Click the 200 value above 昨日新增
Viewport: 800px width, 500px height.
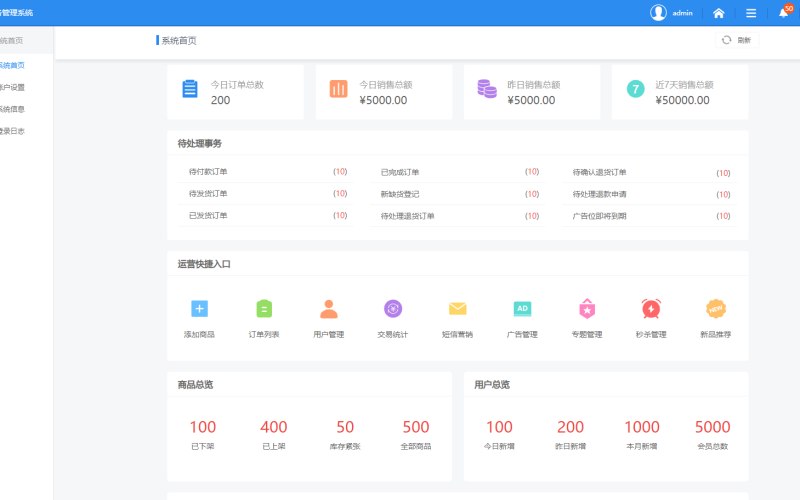[570, 427]
